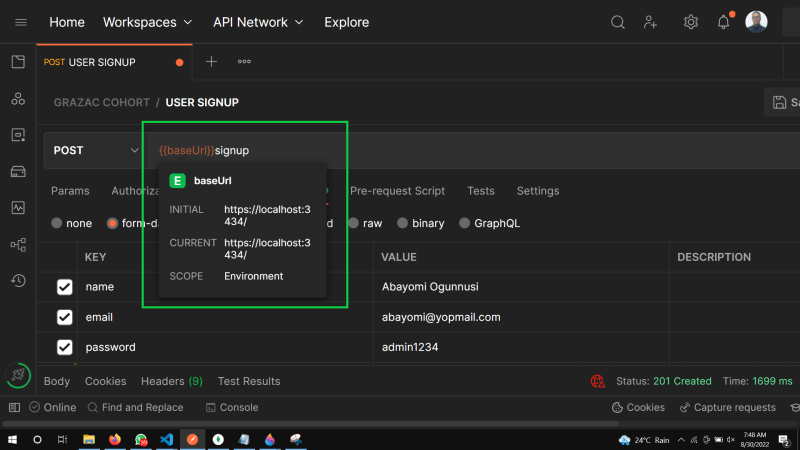Uncheck the email row checkbox

pos(64,317)
